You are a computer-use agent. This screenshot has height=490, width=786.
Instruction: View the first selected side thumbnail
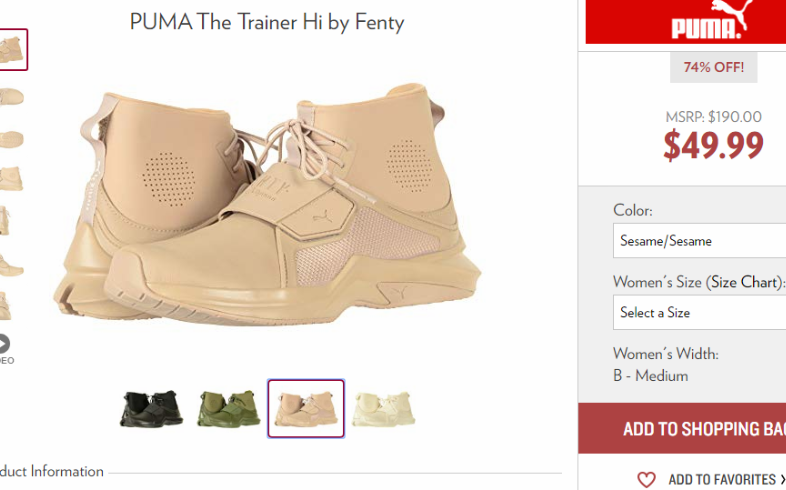click(x=13, y=50)
